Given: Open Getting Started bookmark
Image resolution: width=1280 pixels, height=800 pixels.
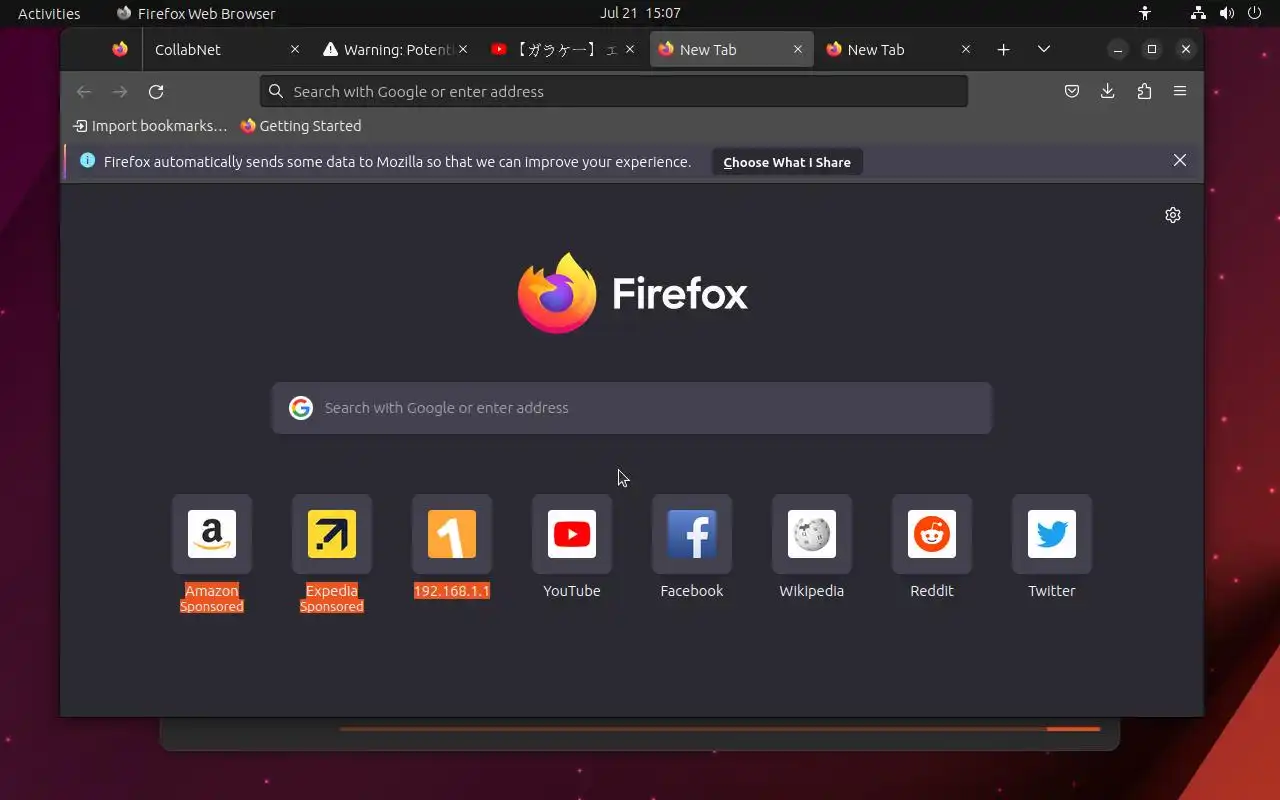Looking at the screenshot, I should point(301,126).
